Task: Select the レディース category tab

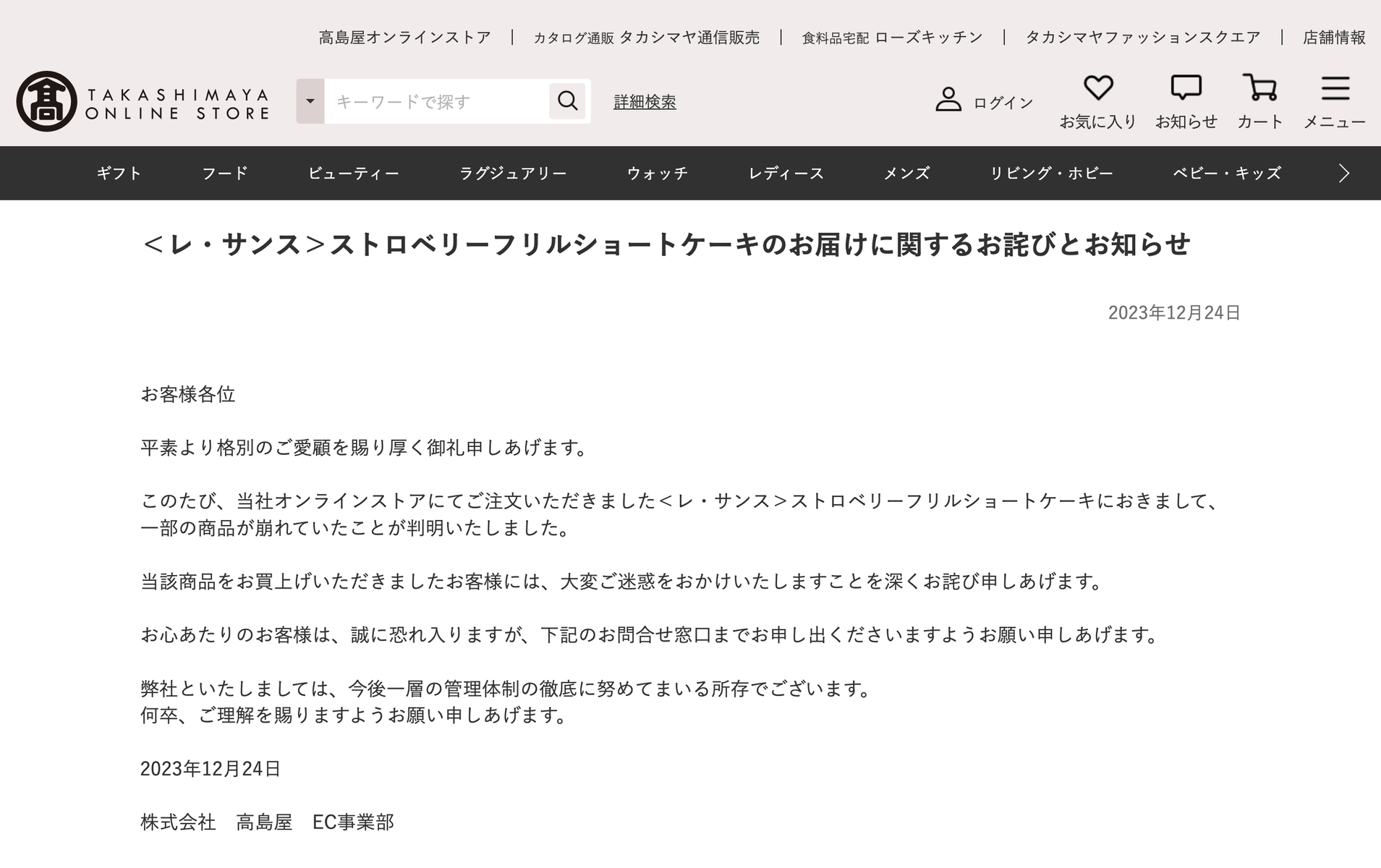Action: (786, 173)
